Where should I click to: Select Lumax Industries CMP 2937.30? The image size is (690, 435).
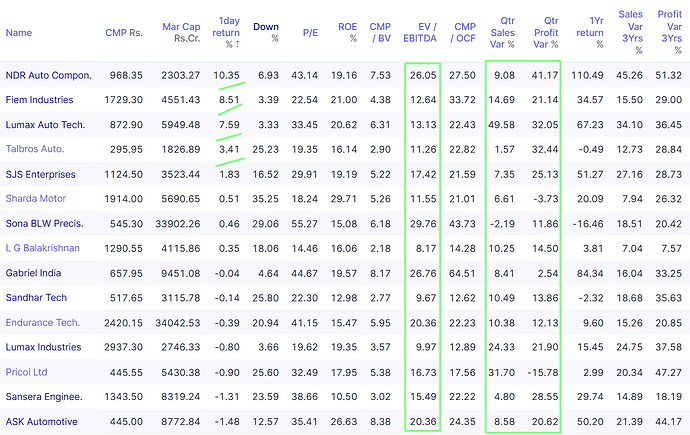point(124,347)
